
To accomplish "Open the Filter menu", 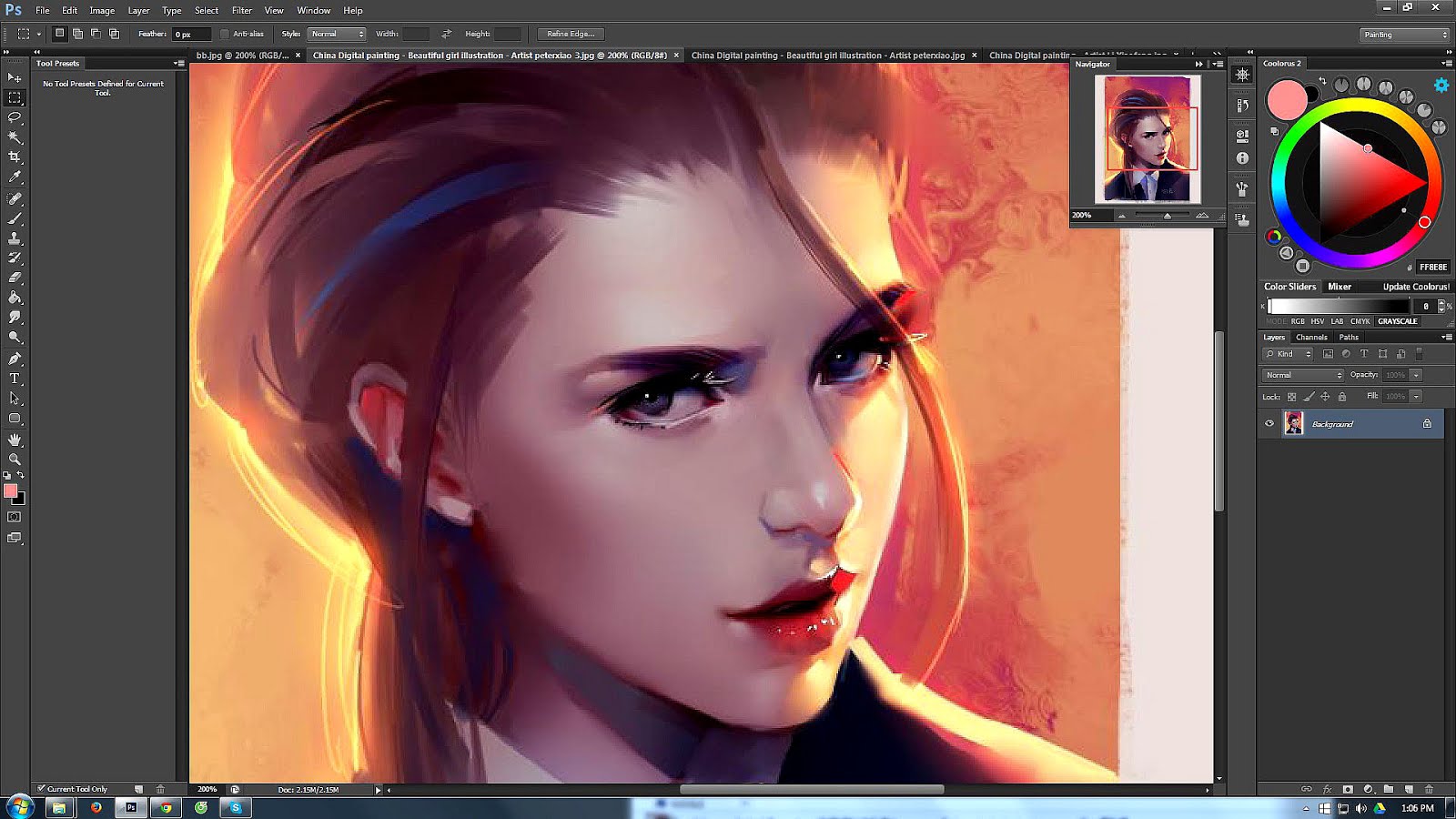I will 242,10.
